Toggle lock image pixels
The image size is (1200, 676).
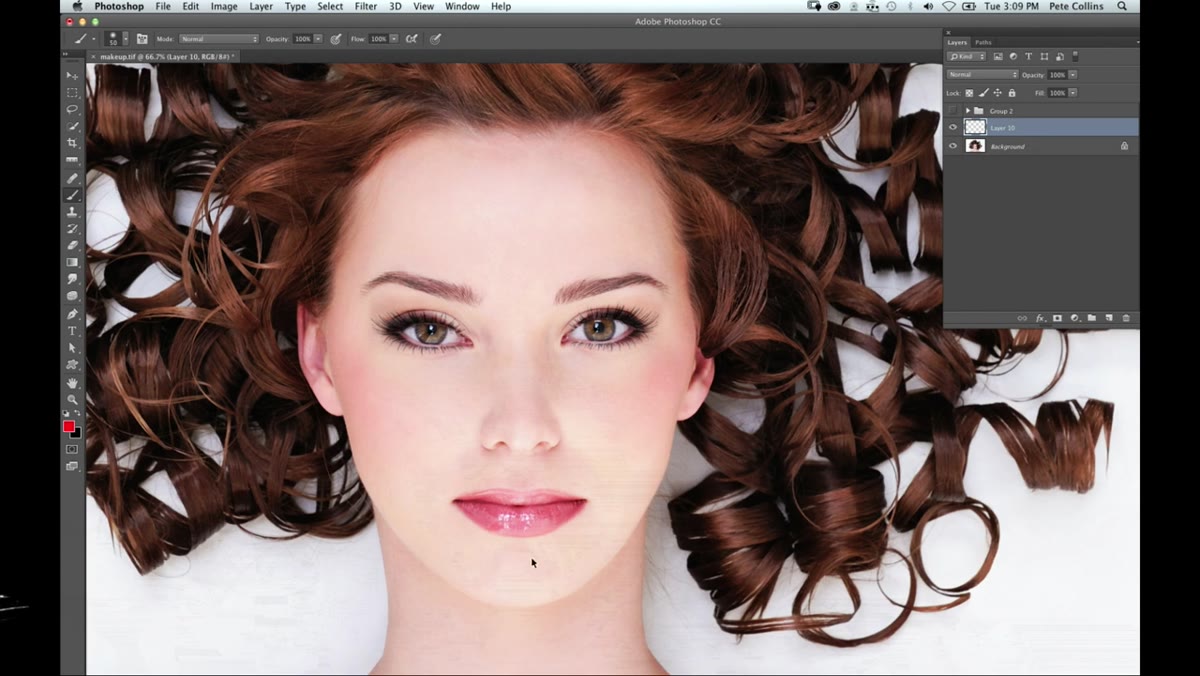tap(983, 93)
